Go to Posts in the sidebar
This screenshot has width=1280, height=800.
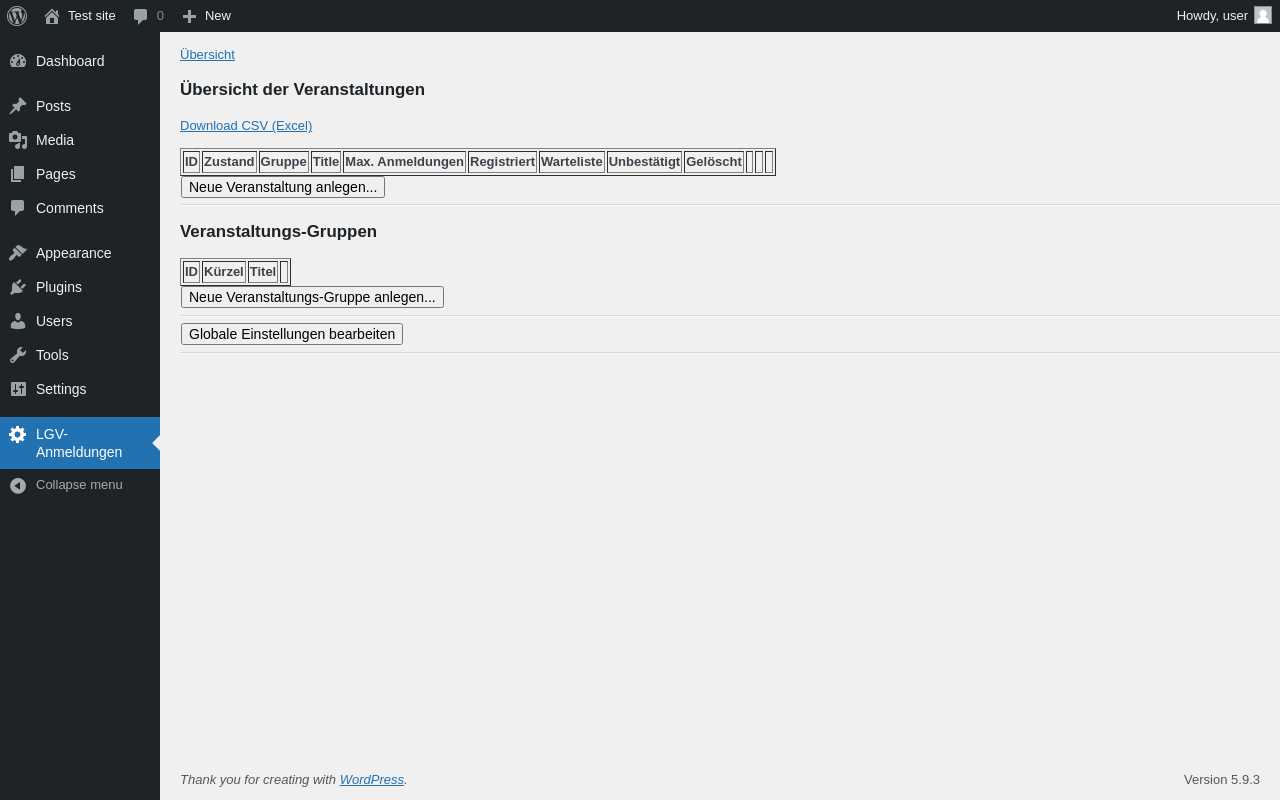point(80,106)
